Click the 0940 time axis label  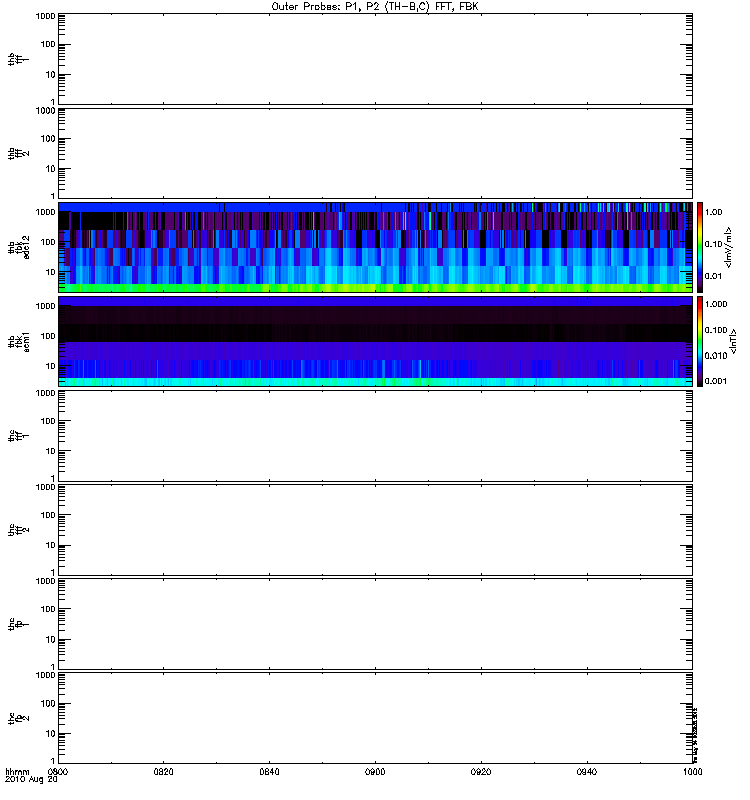tap(587, 772)
